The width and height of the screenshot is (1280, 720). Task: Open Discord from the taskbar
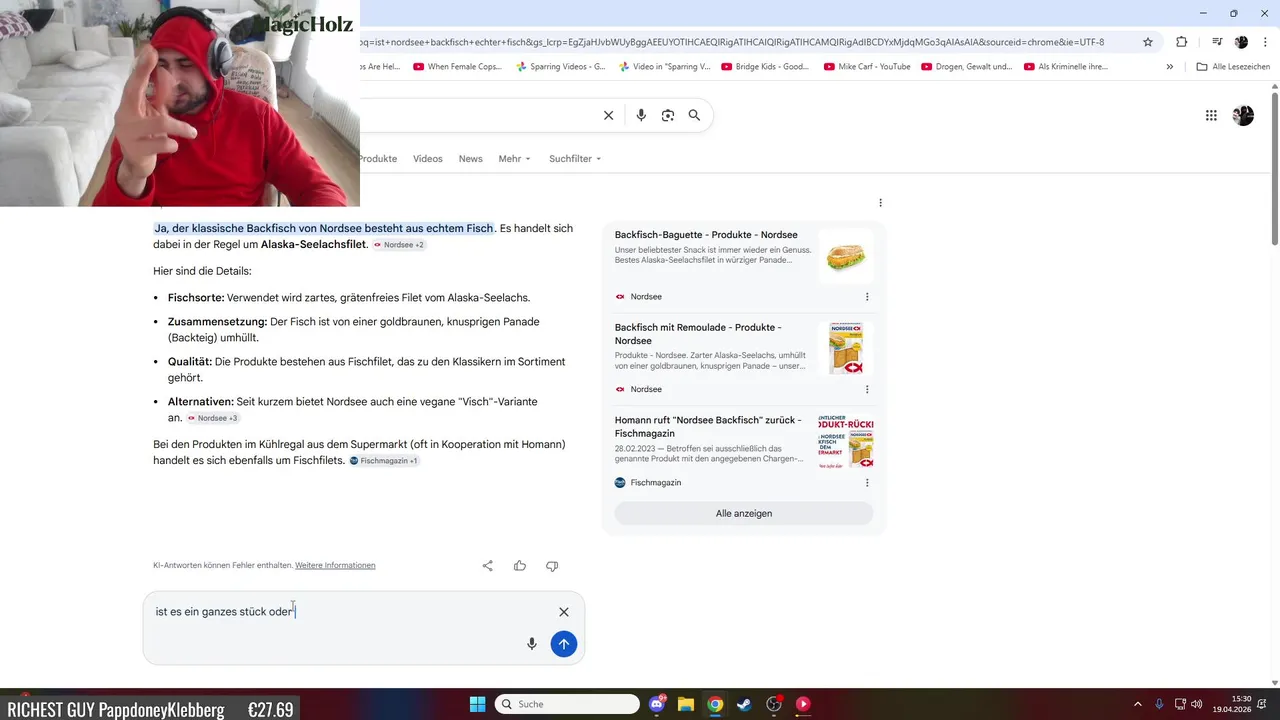tap(657, 704)
